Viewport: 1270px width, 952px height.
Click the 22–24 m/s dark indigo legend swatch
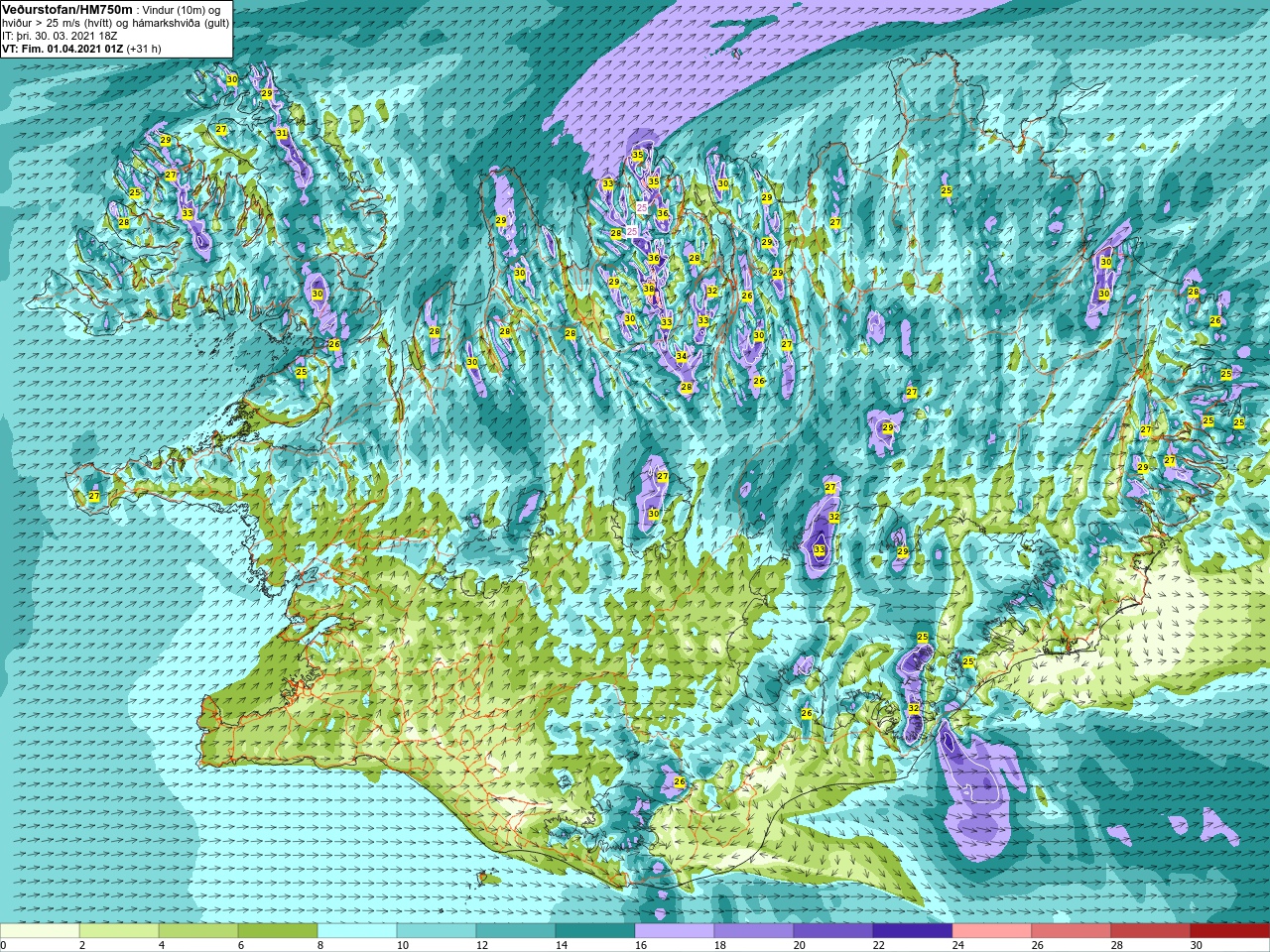coord(913,931)
